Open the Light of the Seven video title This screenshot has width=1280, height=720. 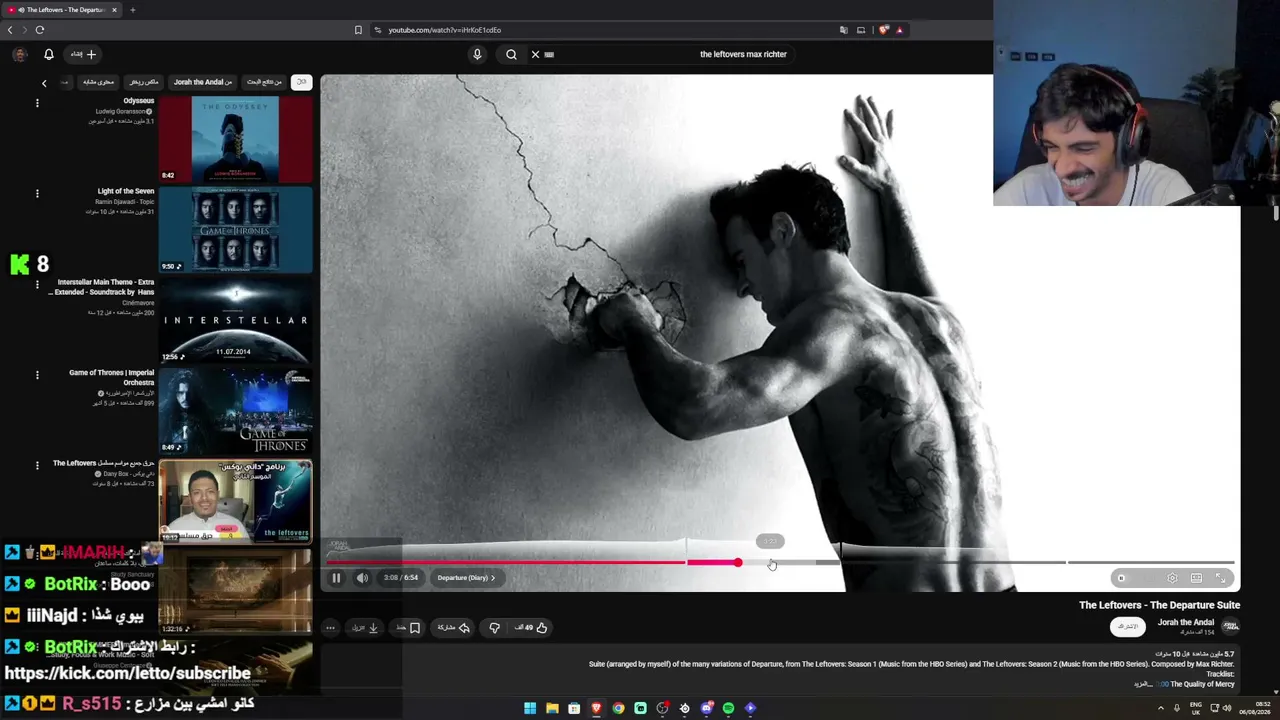click(x=126, y=191)
